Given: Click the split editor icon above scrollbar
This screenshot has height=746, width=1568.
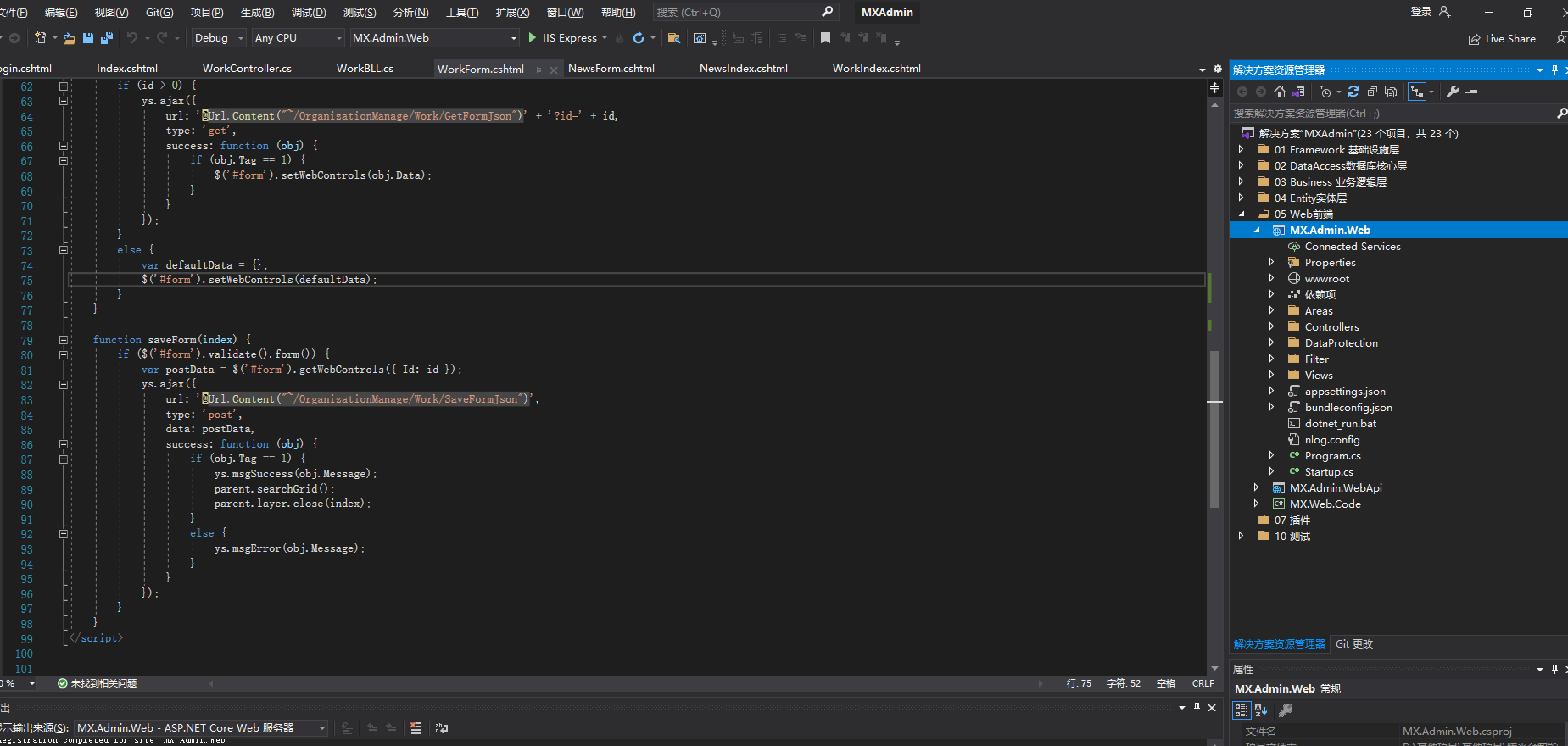Looking at the screenshot, I should tap(1214, 88).
